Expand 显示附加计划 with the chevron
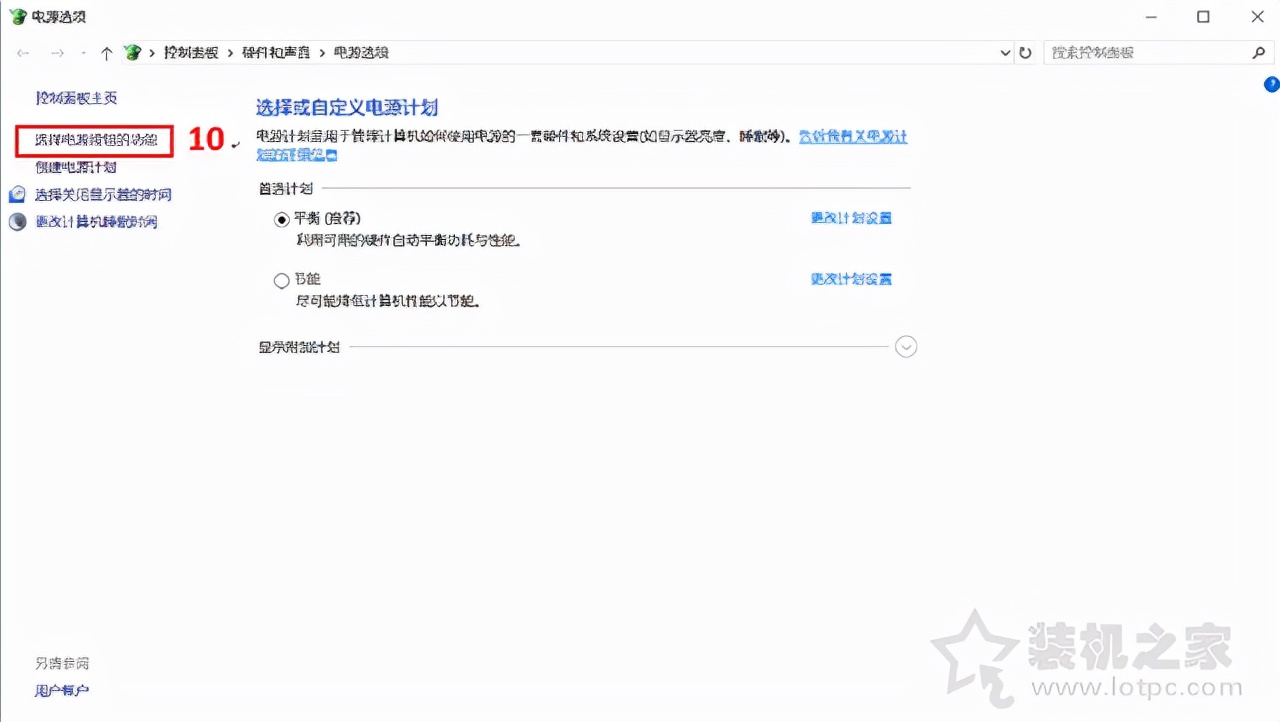Screen dimensions: 1280x722 906,346
